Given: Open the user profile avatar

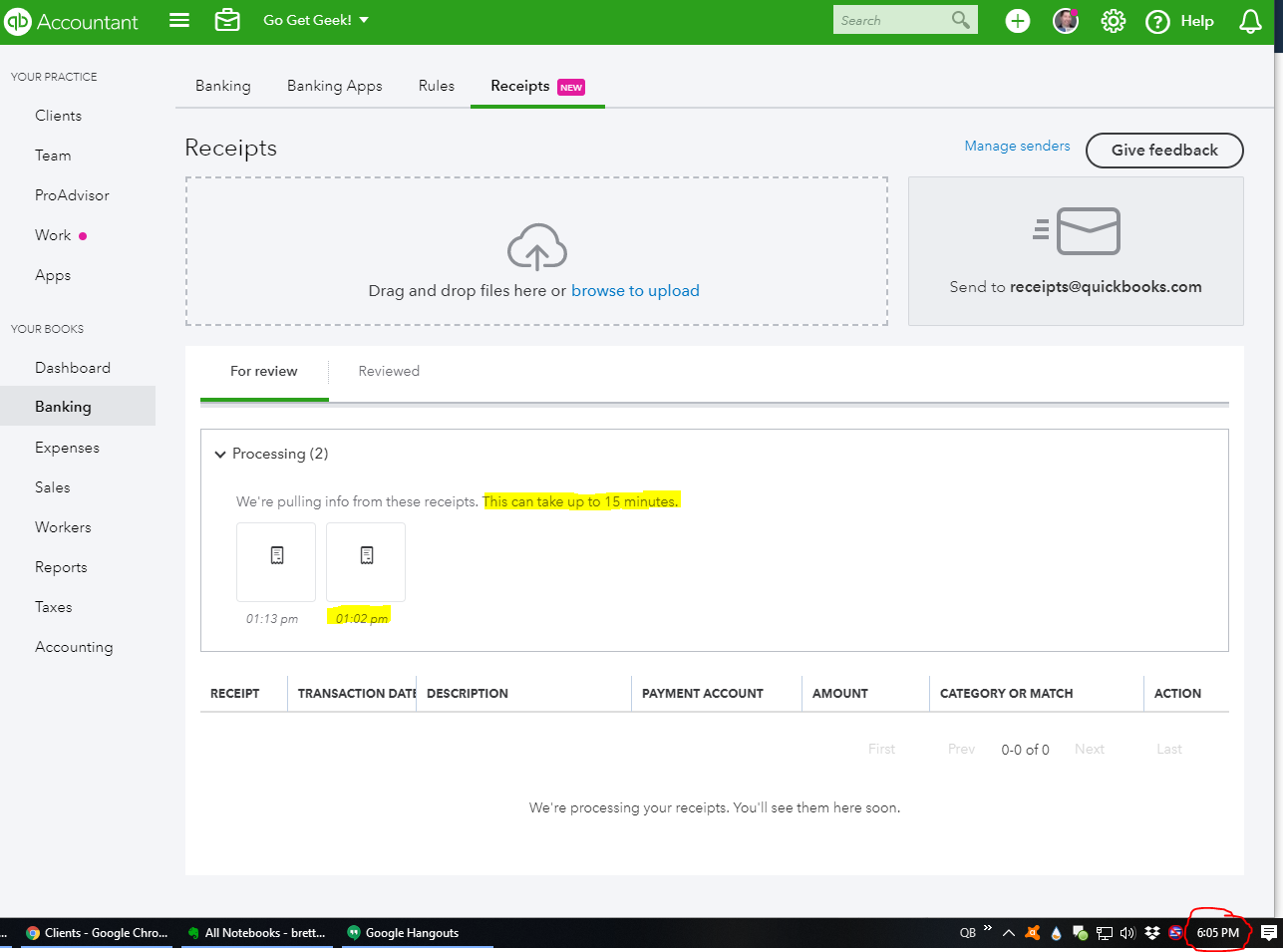Looking at the screenshot, I should point(1066,21).
